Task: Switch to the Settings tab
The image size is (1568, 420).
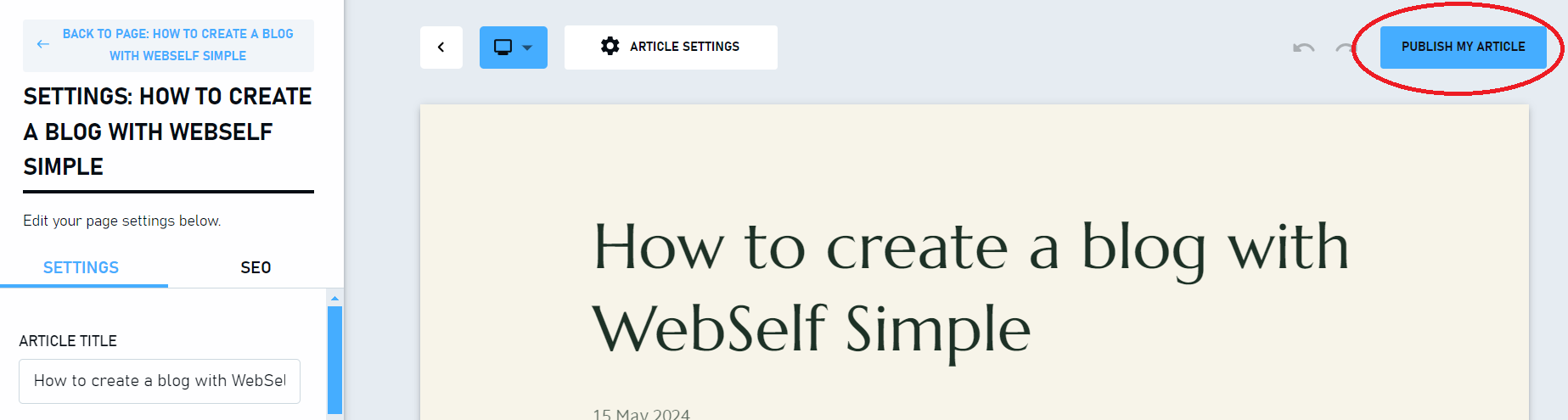Action: pos(81,267)
